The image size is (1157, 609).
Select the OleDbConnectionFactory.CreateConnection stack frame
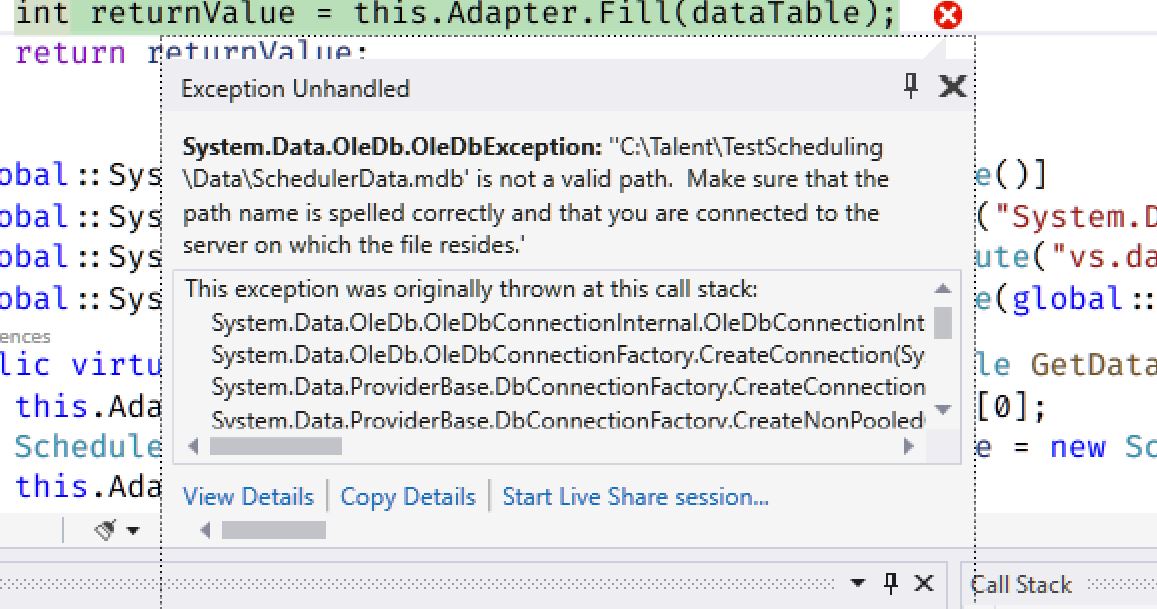567,355
